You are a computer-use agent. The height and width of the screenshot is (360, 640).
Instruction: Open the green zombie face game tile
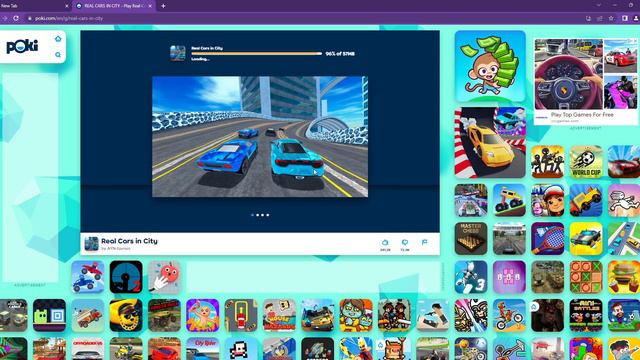point(356,315)
